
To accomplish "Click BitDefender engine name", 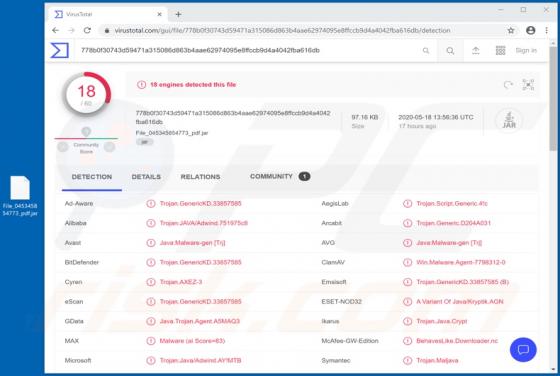I will pyautogui.click(x=82, y=262).
